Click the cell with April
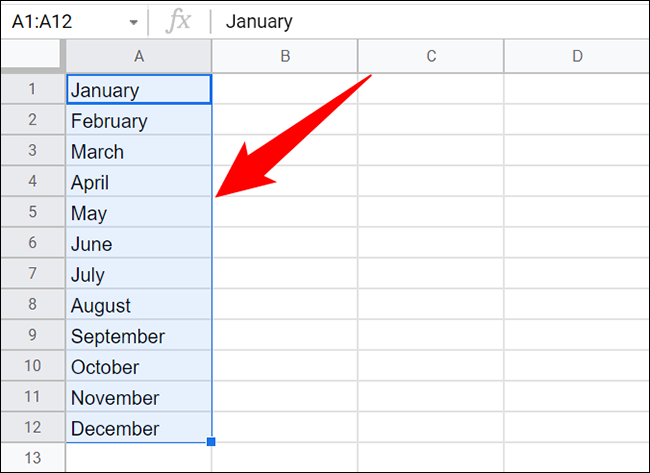 coord(139,183)
